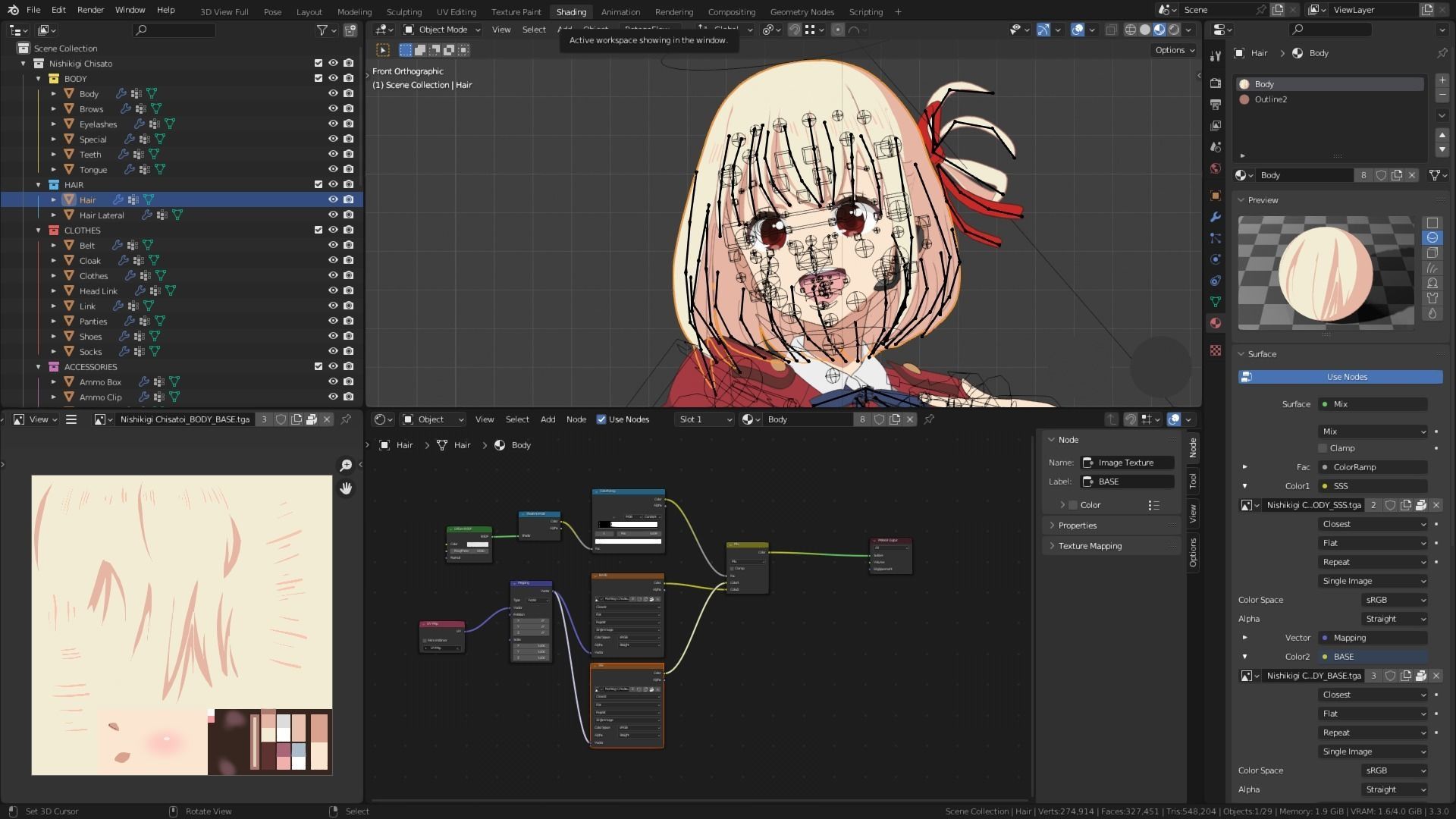The width and height of the screenshot is (1456, 819).
Task: Switch viewport to wireframe shading
Action: coord(1130,30)
